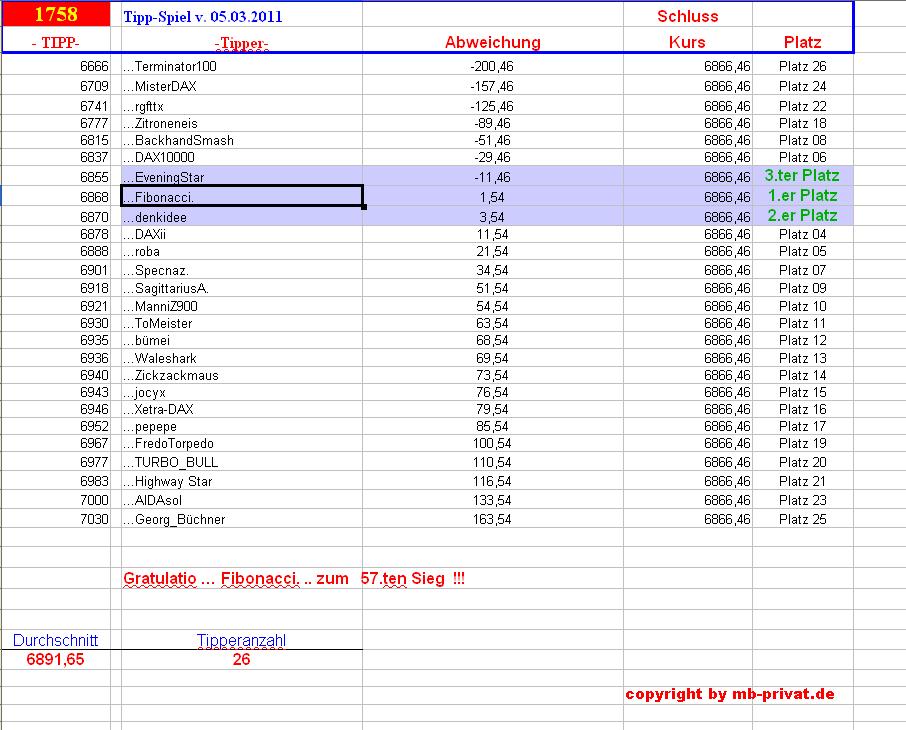Select the '...ManniZ900' cell

click(242, 306)
